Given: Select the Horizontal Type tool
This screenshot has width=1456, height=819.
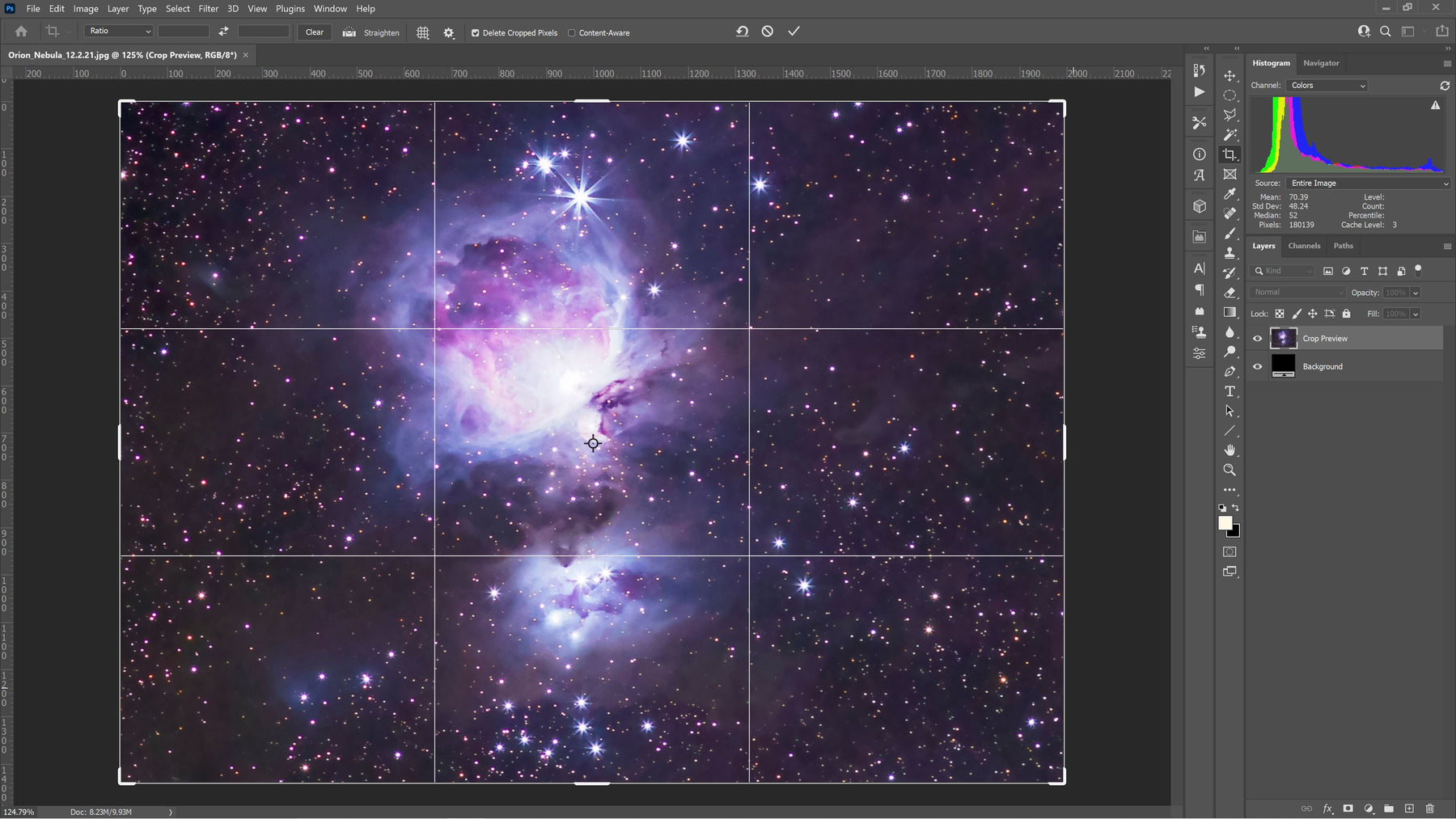Looking at the screenshot, I should pos(1230,391).
